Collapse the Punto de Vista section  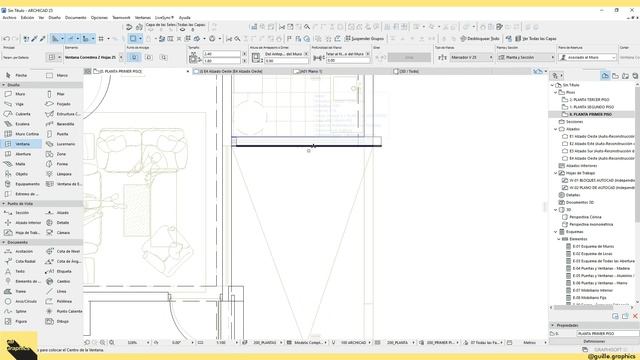[x=4, y=203]
